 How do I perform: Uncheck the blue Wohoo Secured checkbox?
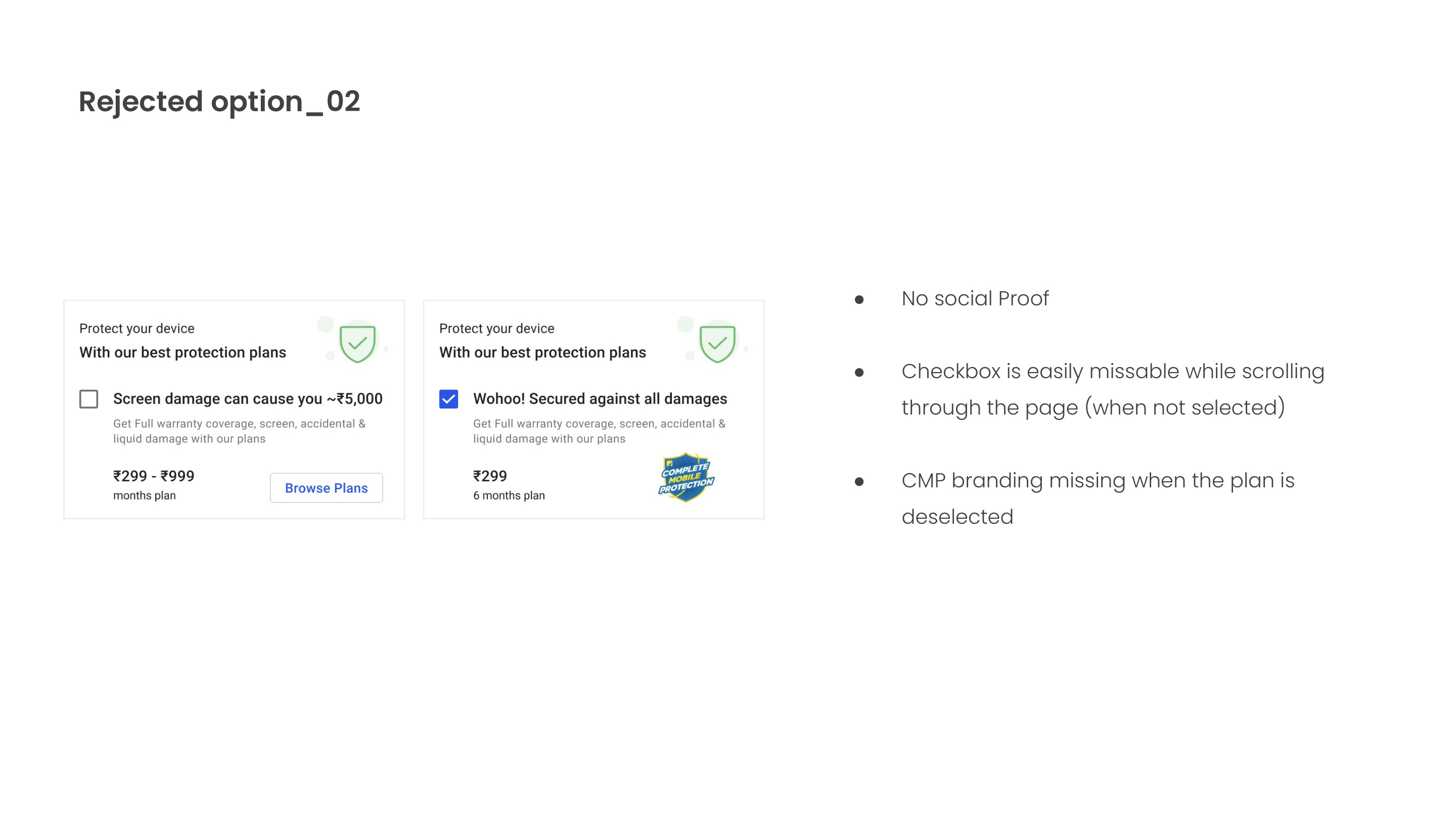449,399
